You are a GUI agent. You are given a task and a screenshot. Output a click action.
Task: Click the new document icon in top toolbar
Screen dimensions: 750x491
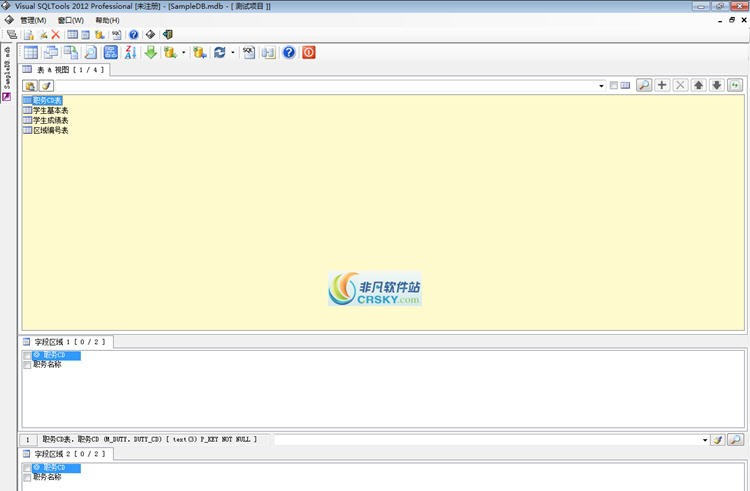coord(29,34)
